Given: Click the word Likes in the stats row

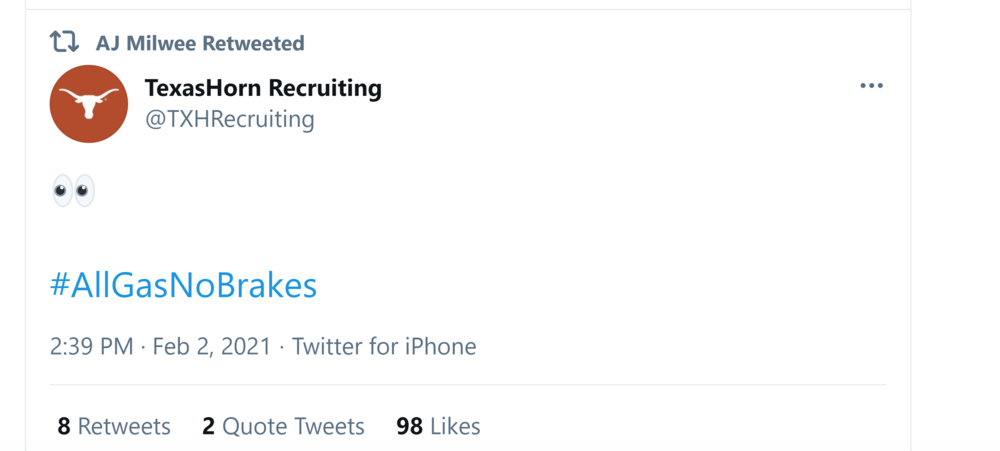Looking at the screenshot, I should point(455,427).
